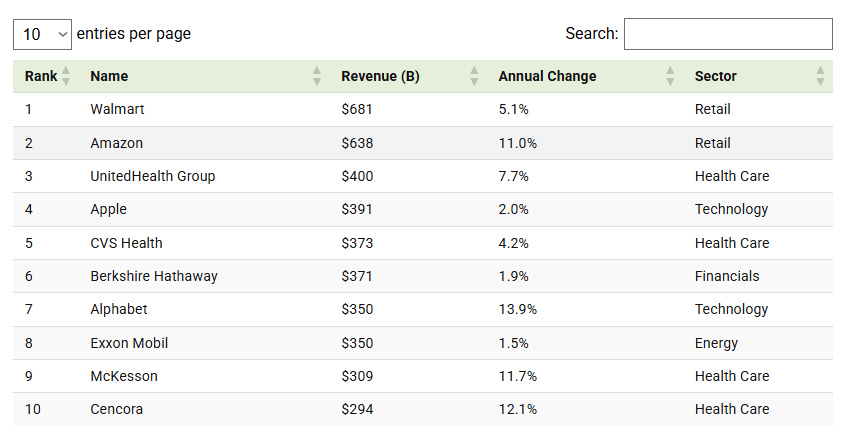This screenshot has width=845, height=440.
Task: Click the 1.9% annual change value
Action: (513, 276)
